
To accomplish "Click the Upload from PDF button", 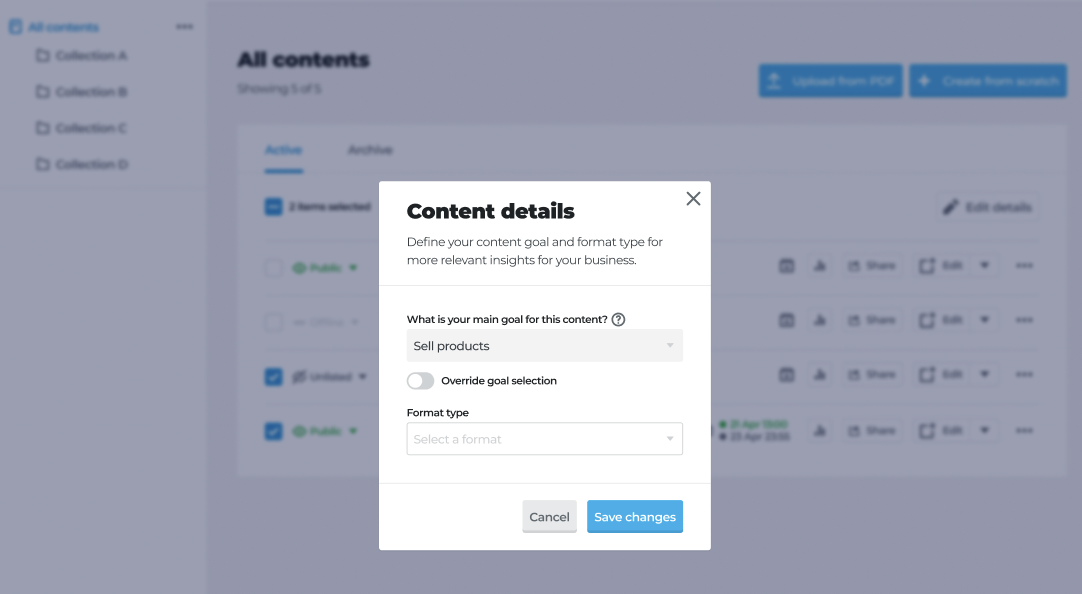I will click(830, 81).
